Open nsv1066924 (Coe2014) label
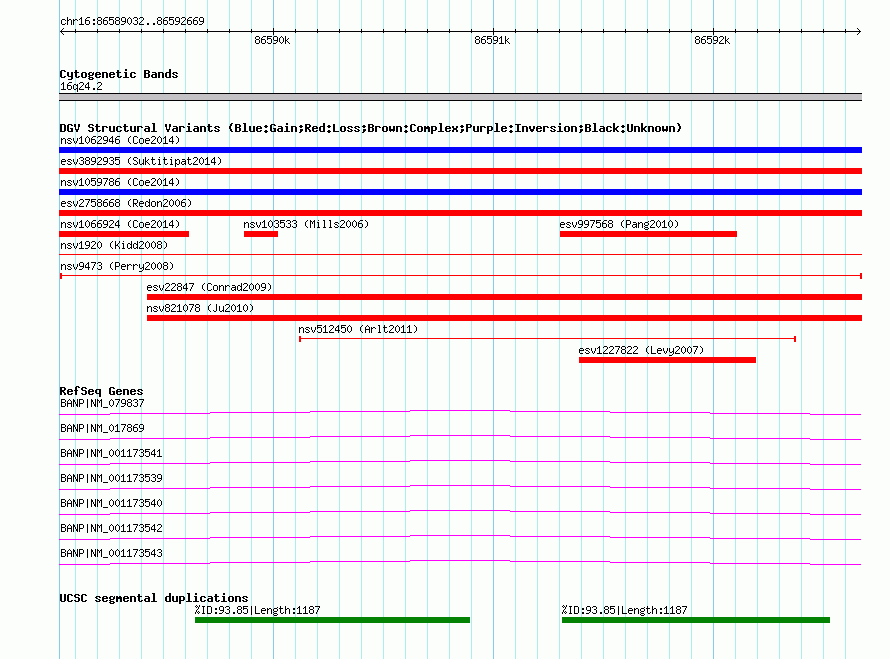Image resolution: width=890 pixels, height=659 pixels. (120, 224)
